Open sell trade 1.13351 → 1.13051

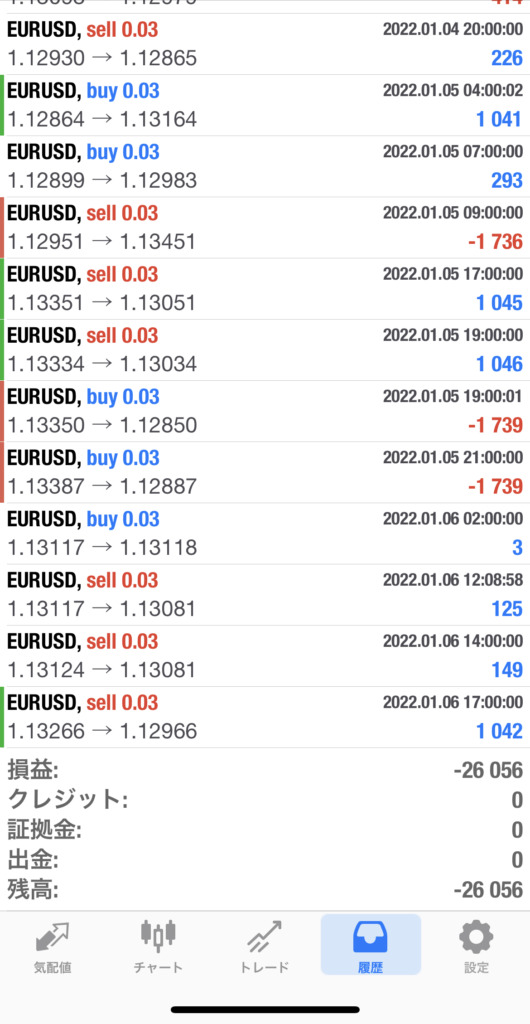tap(265, 289)
